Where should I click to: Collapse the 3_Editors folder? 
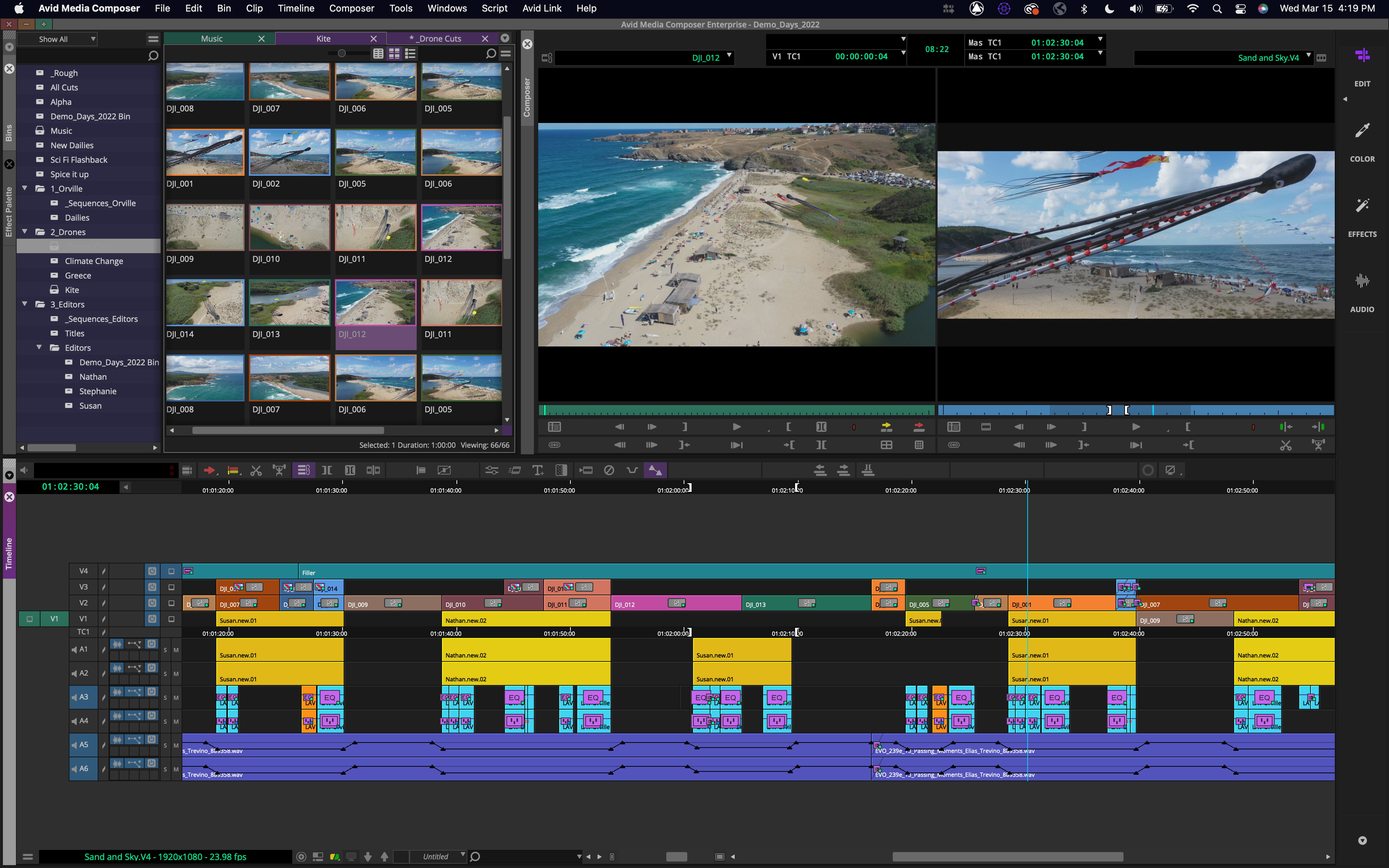(x=25, y=304)
